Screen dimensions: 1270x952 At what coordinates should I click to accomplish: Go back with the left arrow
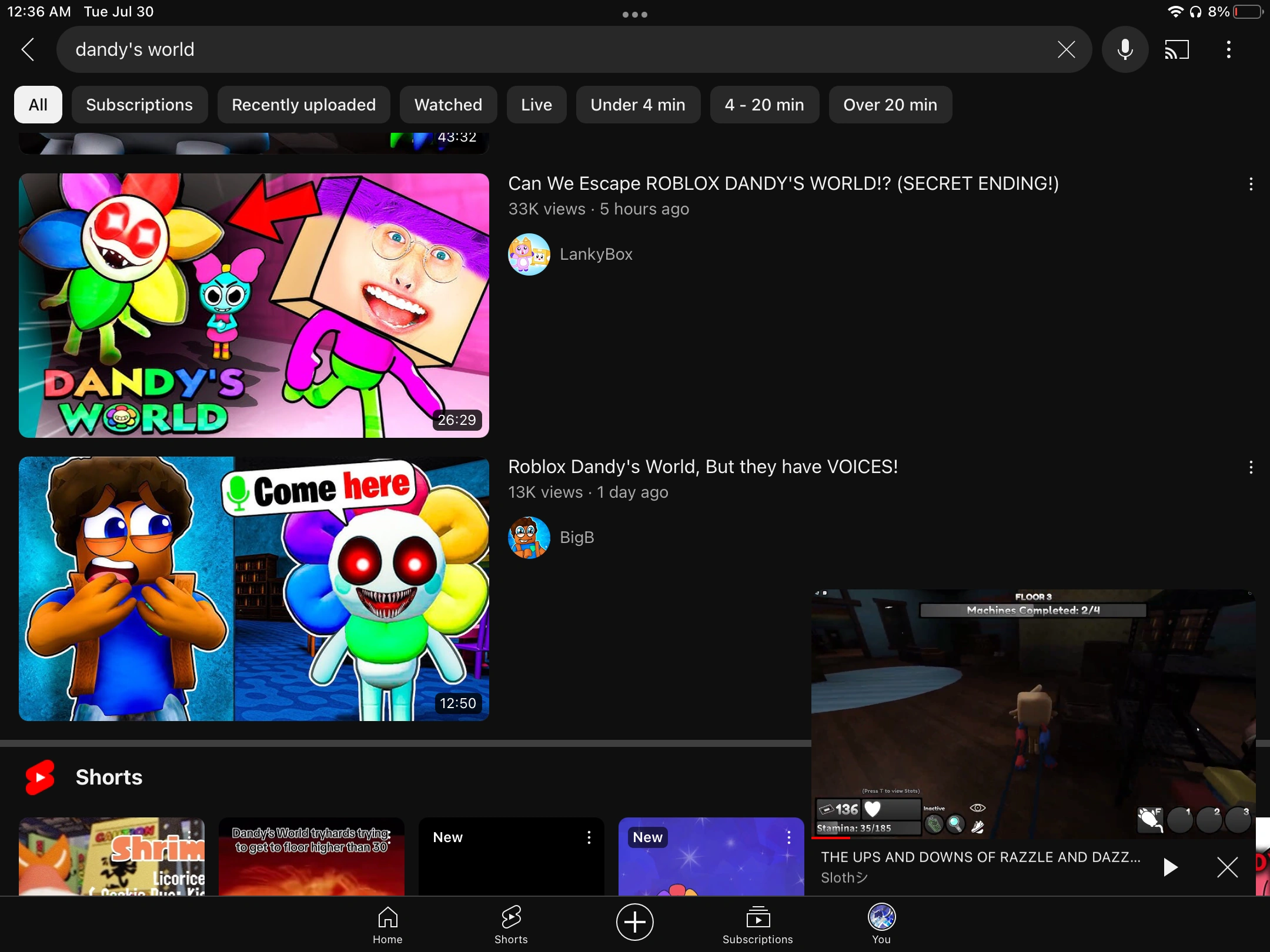28,49
